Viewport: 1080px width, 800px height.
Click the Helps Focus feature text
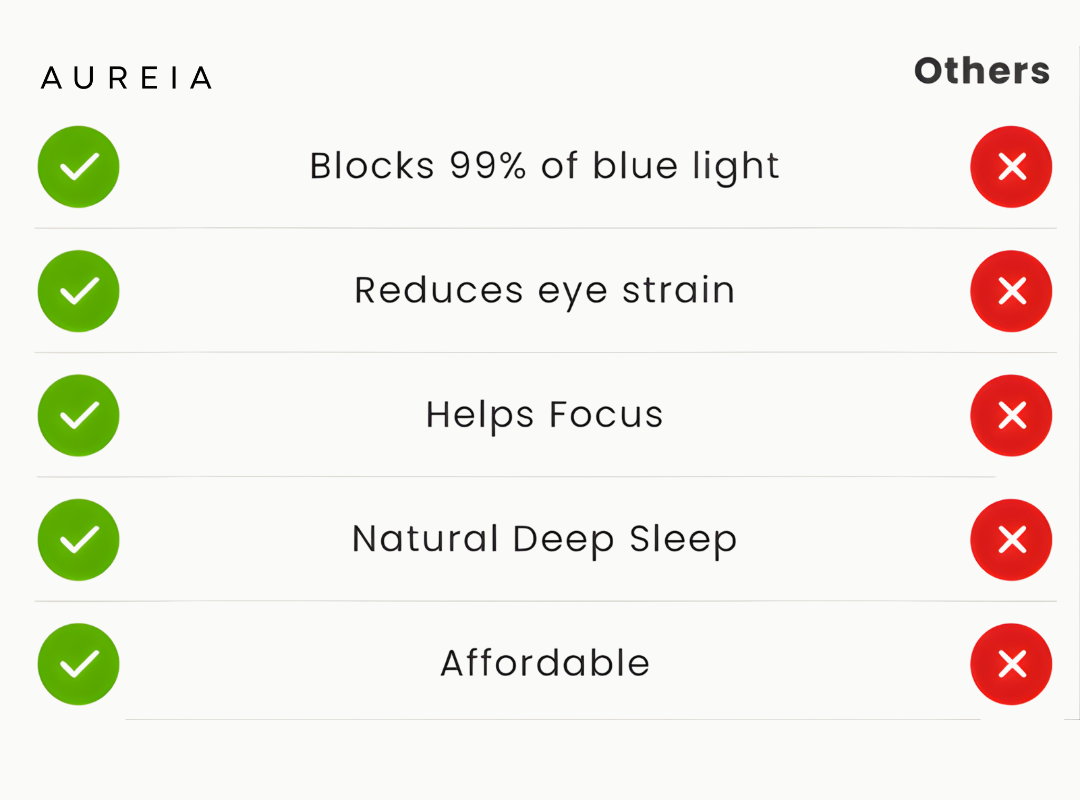(544, 414)
